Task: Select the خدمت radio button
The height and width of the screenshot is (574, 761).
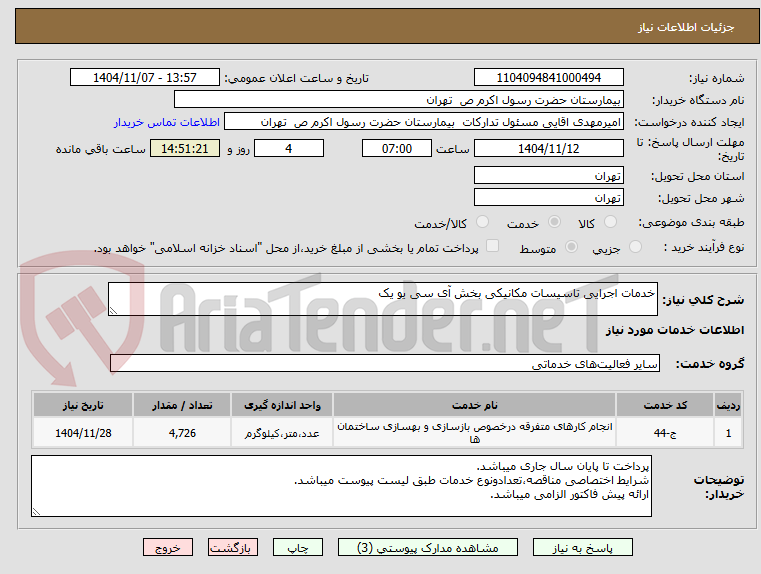Action: pyautogui.click(x=554, y=222)
